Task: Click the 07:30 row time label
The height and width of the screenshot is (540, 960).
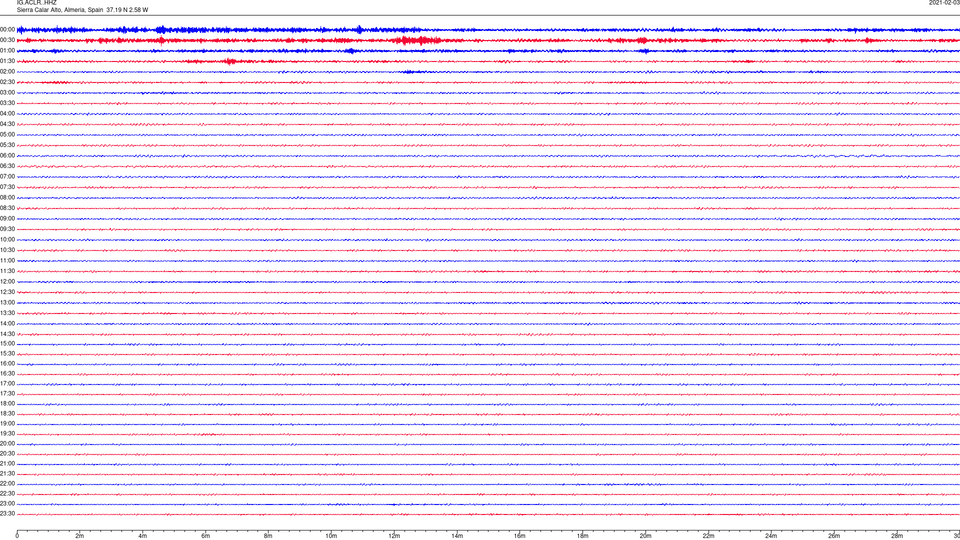Action: point(7,187)
